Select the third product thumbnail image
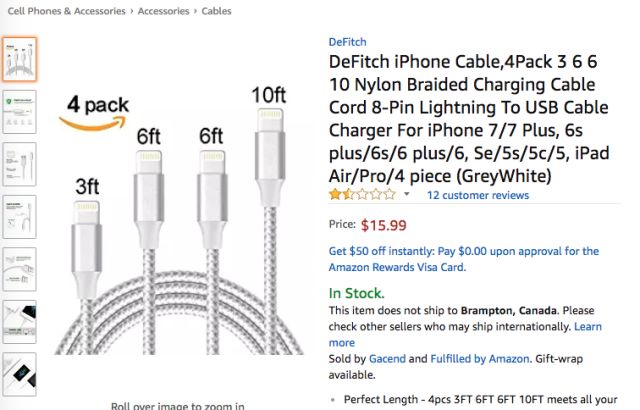Screen dimensions: 640x410 (19, 164)
